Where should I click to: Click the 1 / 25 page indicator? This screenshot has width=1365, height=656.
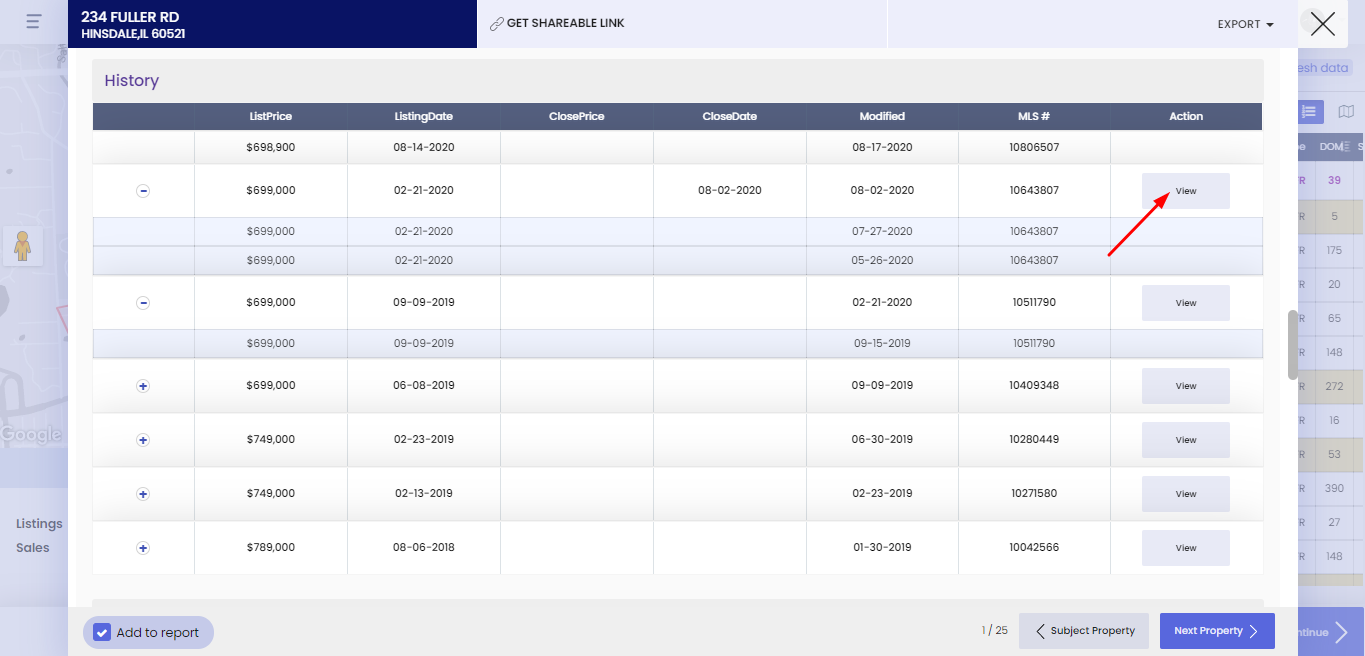(x=995, y=631)
